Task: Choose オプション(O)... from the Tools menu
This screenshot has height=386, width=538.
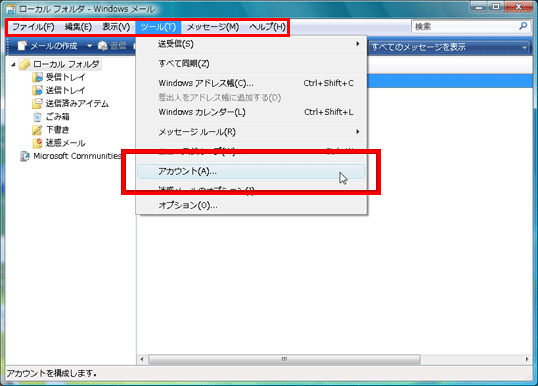Action: 251,205
